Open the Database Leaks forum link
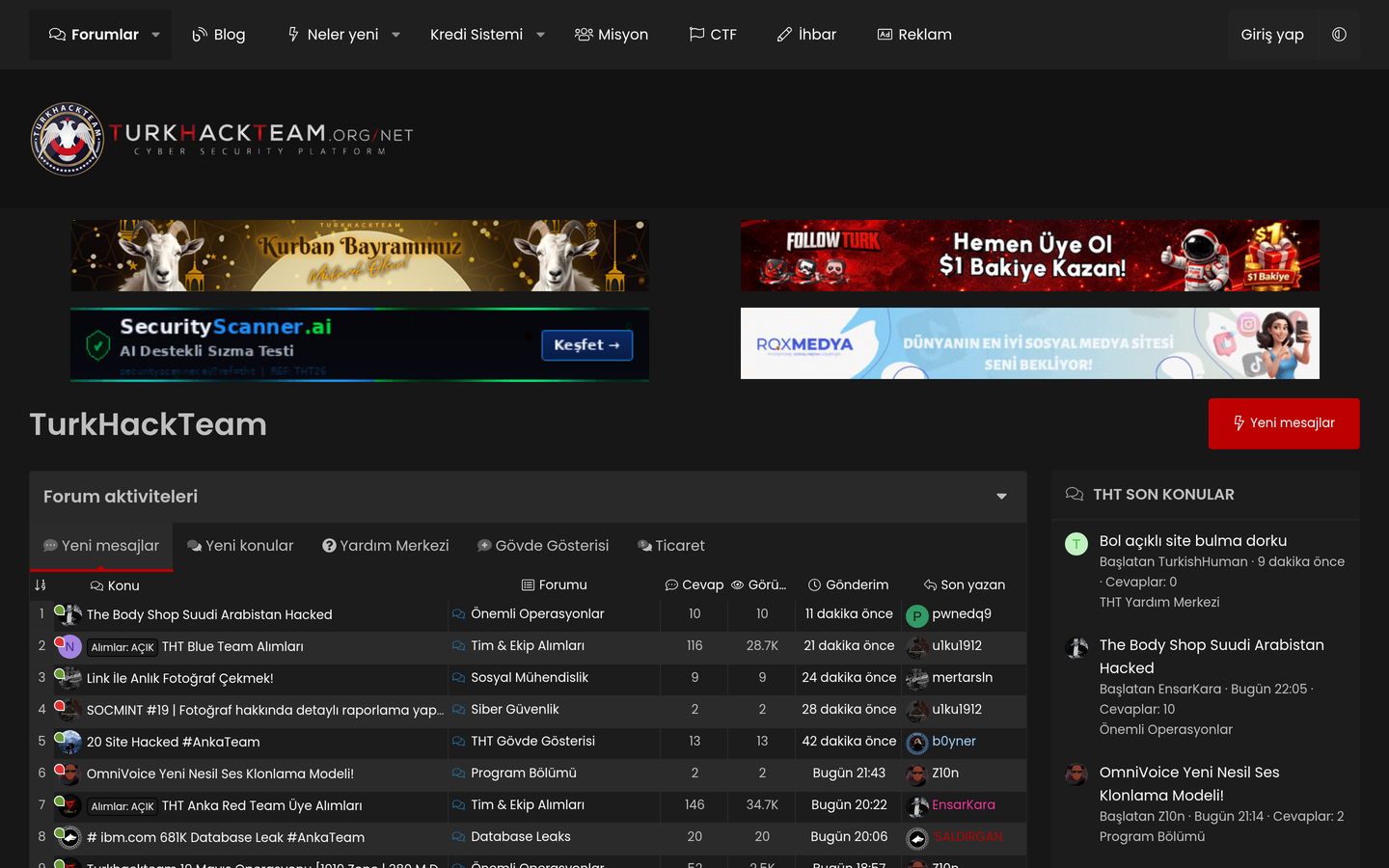Viewport: 1389px width, 868px height. (x=521, y=837)
